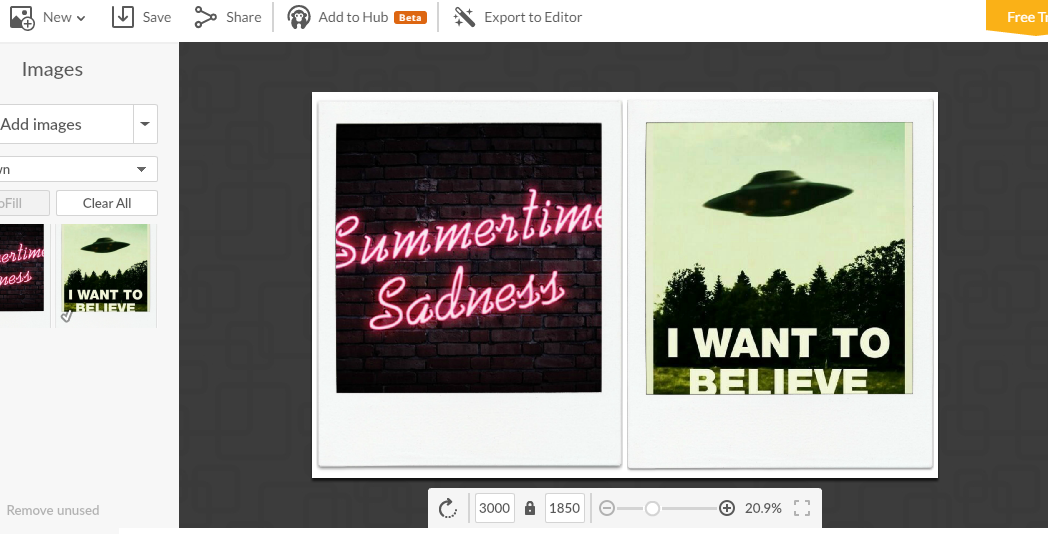The image size is (1050, 534).
Task: Click the checkmark under the UFO thumbnail
Action: tap(66, 316)
